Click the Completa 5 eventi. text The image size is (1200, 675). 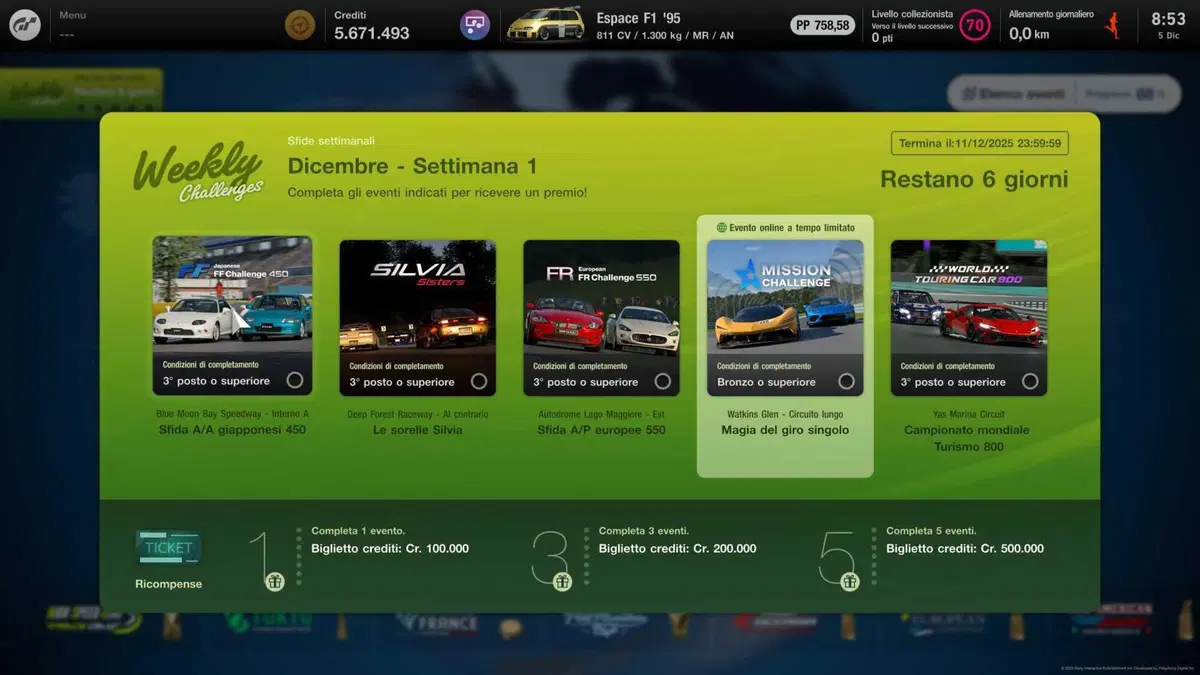[931, 531]
